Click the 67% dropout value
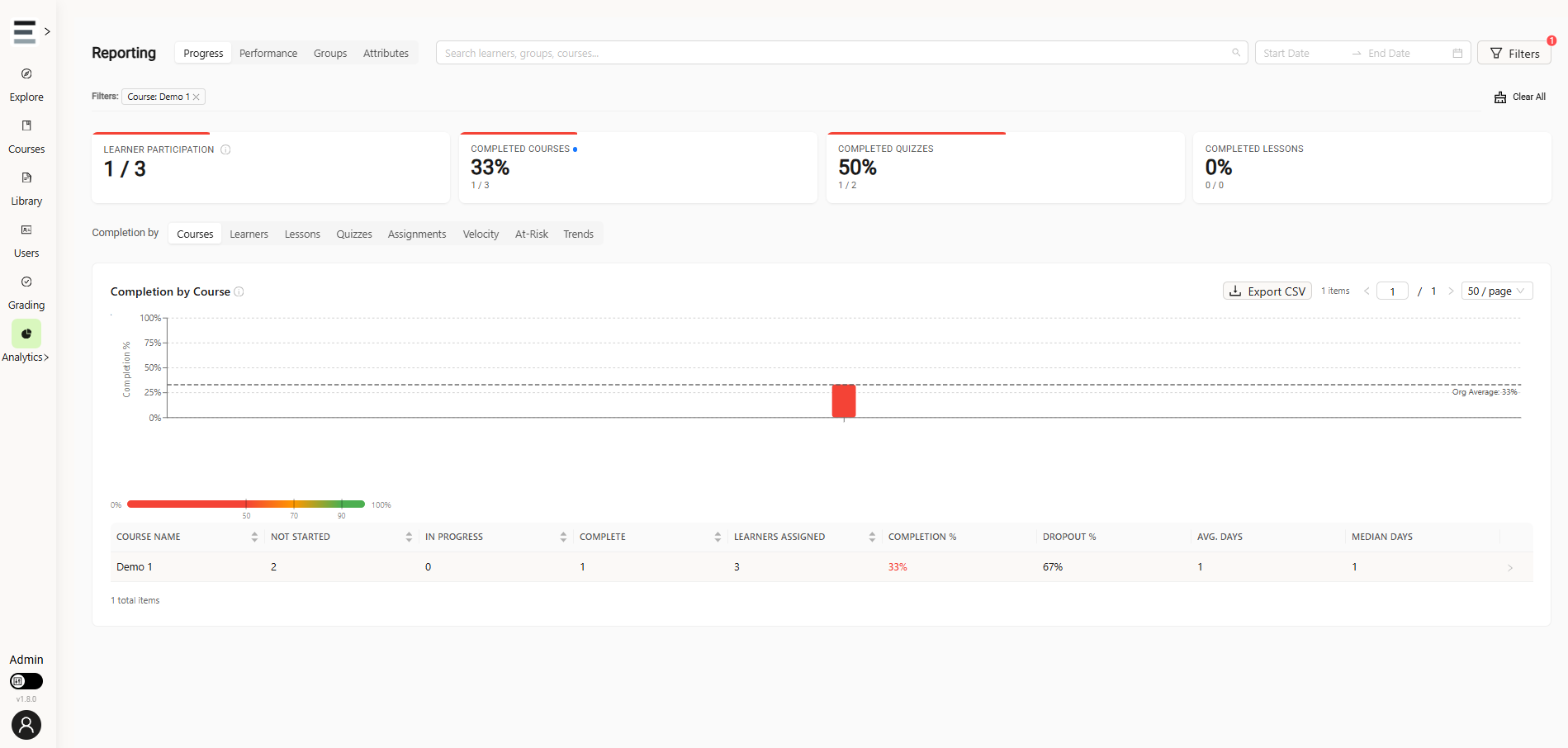This screenshot has height=748, width=1568. pyautogui.click(x=1053, y=567)
